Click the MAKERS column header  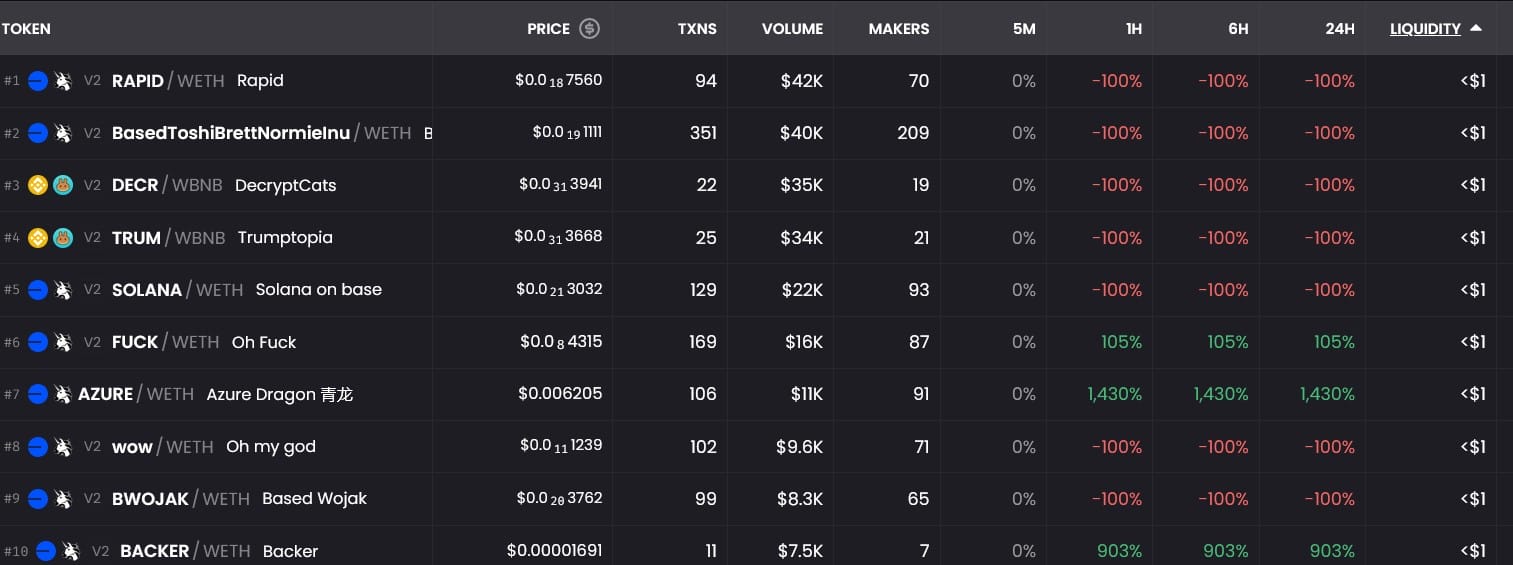[898, 29]
